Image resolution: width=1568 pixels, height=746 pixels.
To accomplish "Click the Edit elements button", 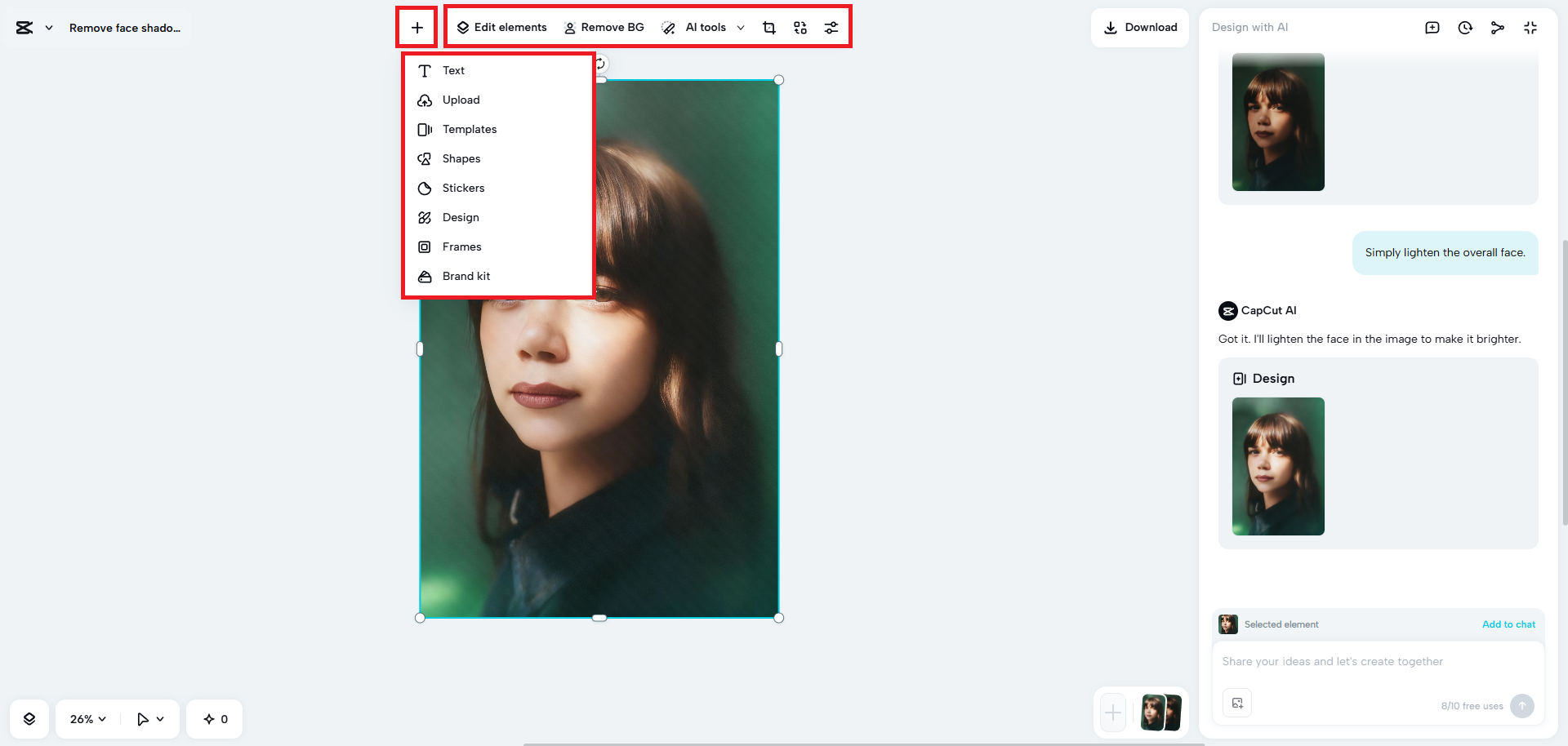I will coord(501,27).
